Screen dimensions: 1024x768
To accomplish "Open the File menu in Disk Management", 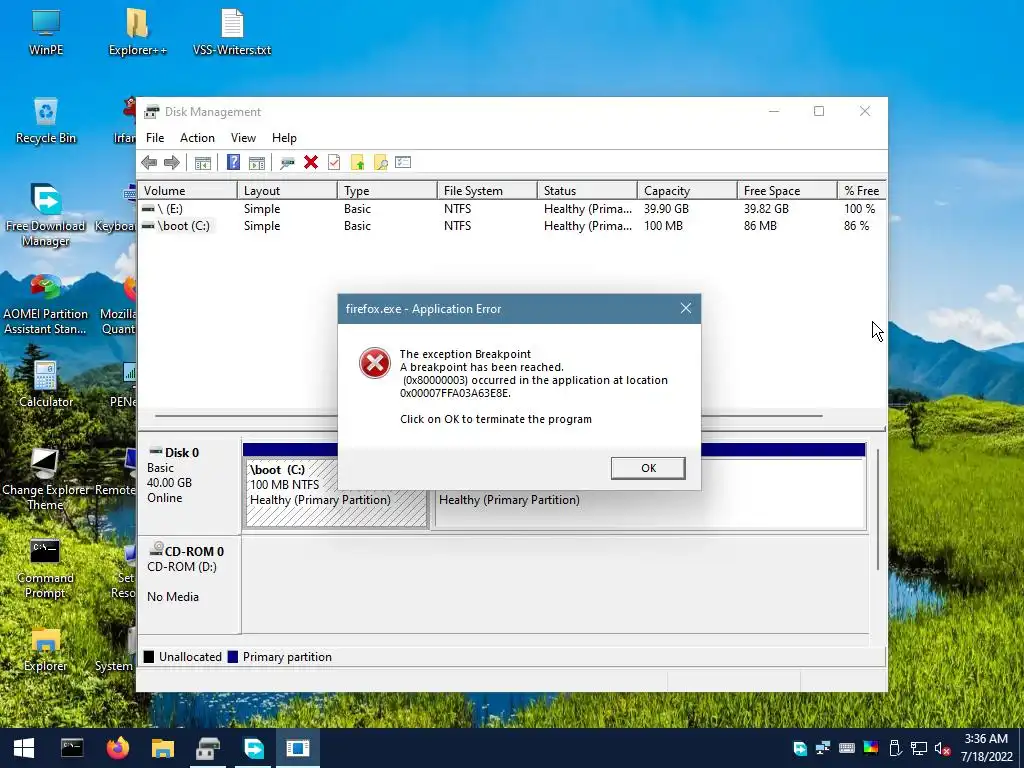I will coord(155,138).
